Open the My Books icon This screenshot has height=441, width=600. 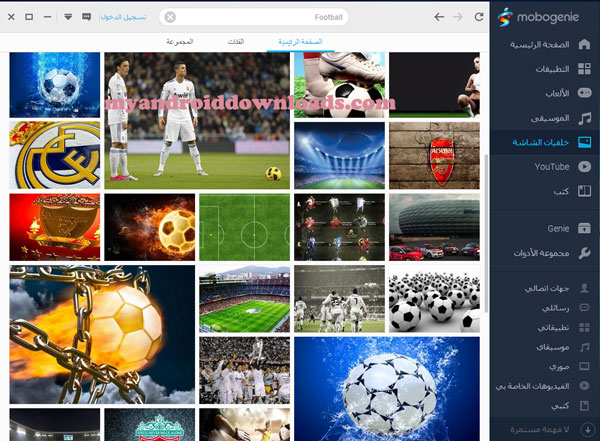tap(584, 405)
